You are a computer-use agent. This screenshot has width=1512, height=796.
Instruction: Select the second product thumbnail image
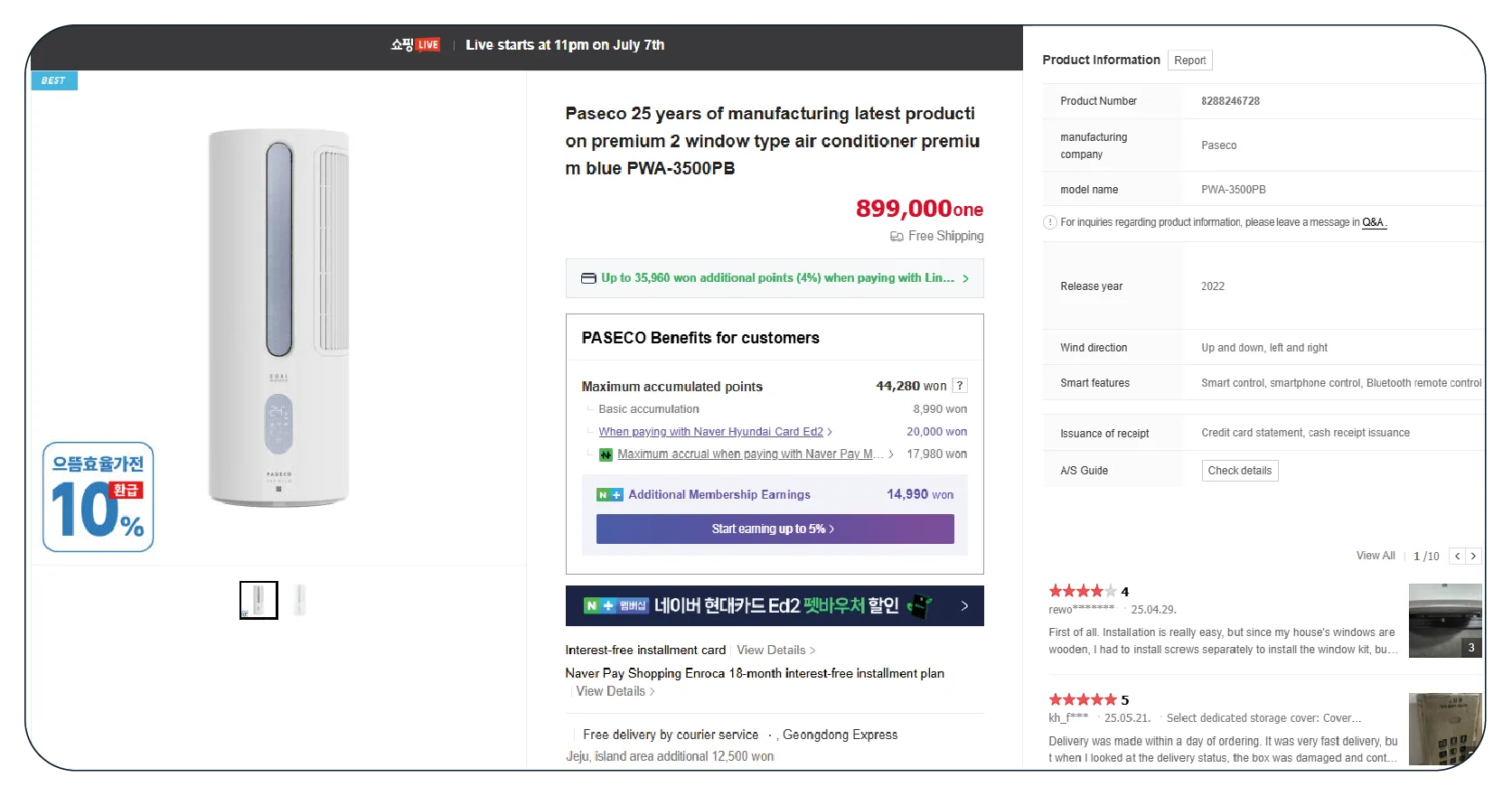[x=300, y=600]
